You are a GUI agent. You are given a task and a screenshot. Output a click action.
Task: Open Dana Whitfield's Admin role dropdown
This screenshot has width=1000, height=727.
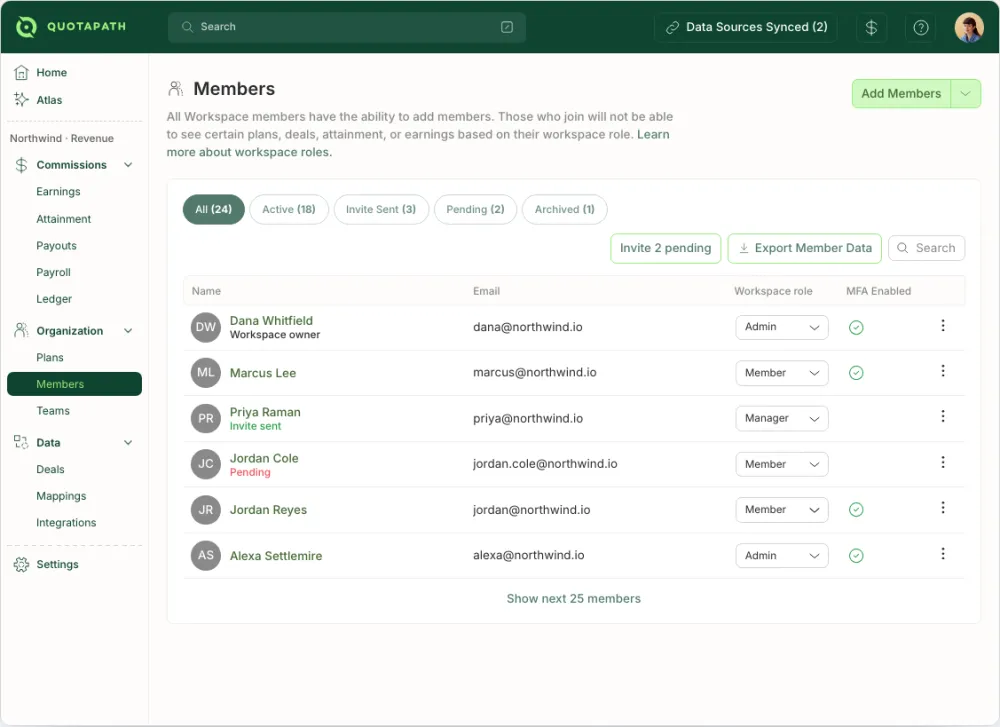(781, 327)
